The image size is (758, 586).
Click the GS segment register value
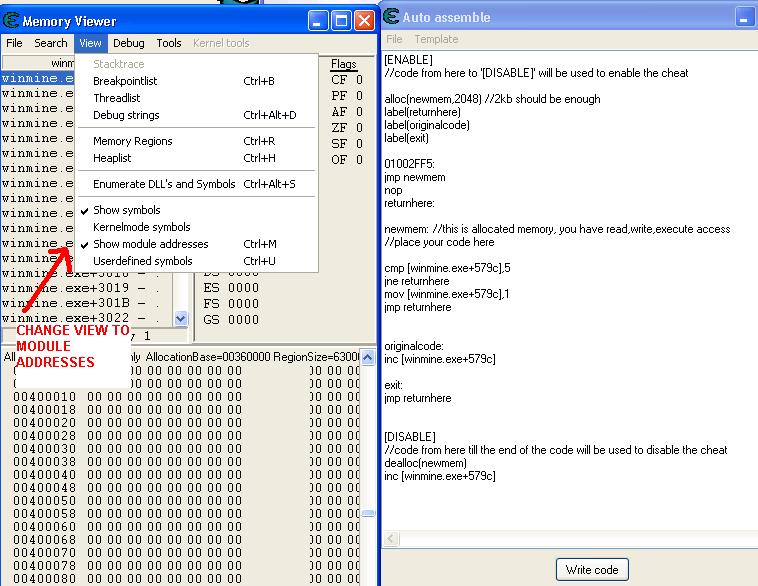click(243, 320)
